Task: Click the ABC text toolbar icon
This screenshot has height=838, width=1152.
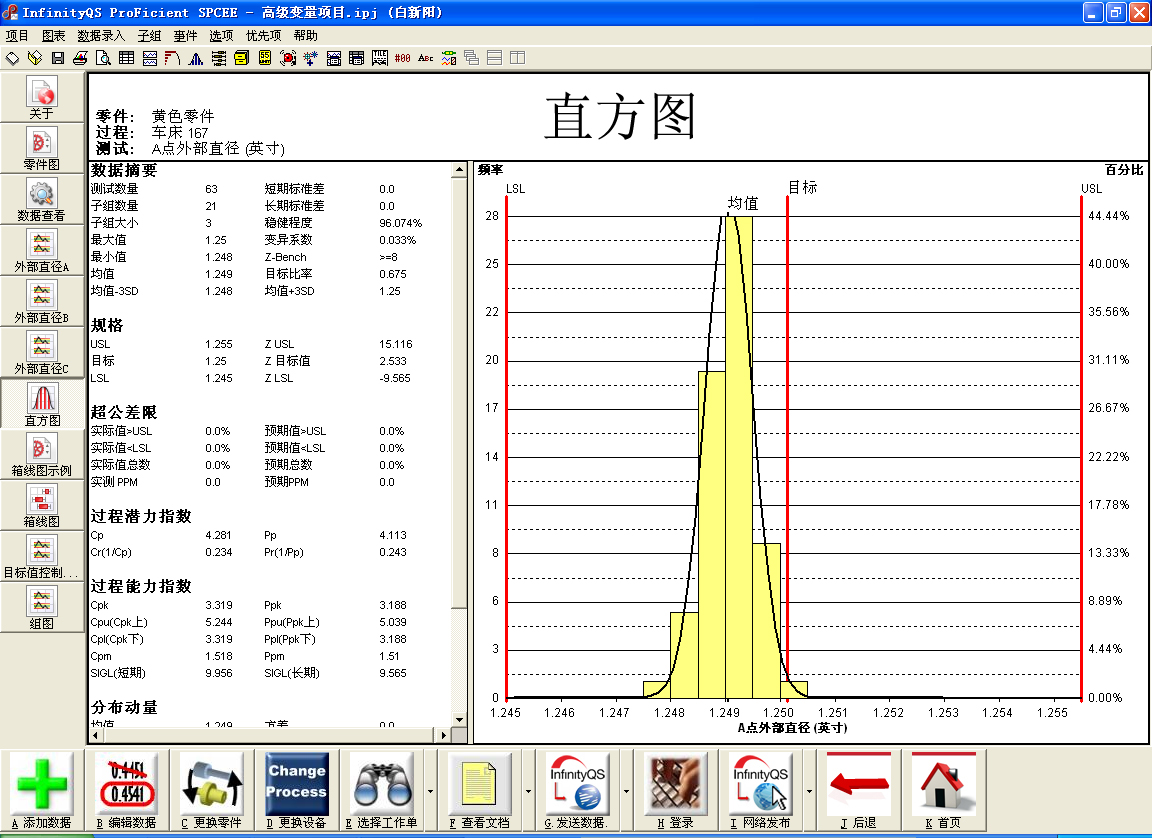Action: (x=425, y=58)
